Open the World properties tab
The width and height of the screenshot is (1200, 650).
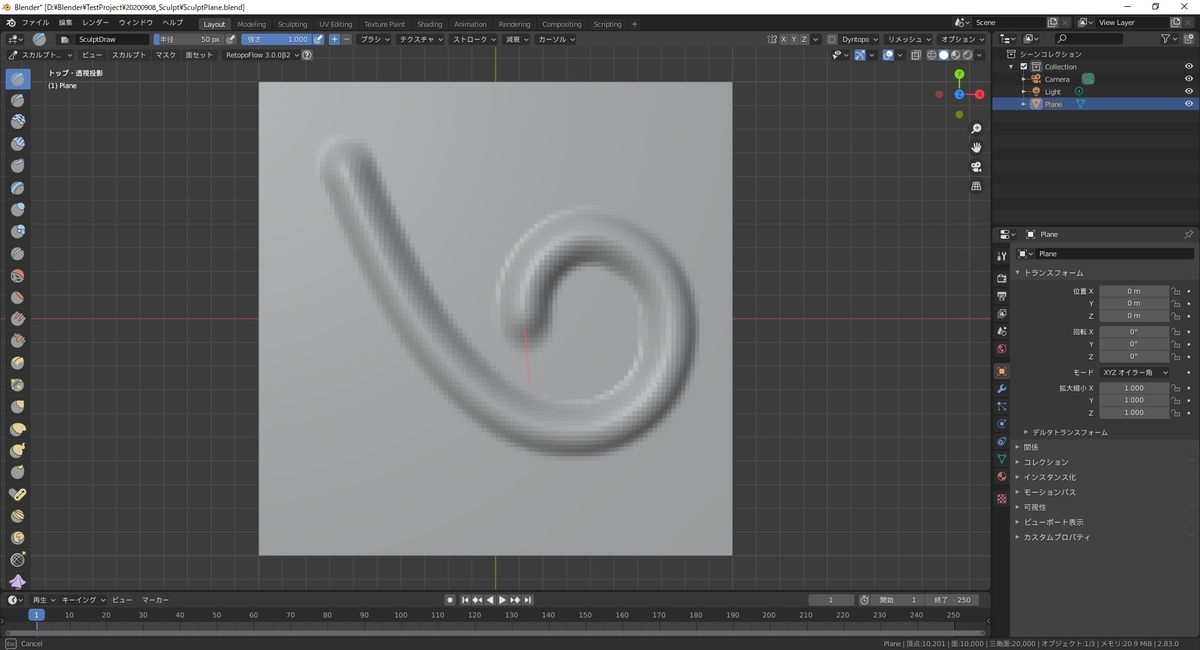coord(1001,349)
